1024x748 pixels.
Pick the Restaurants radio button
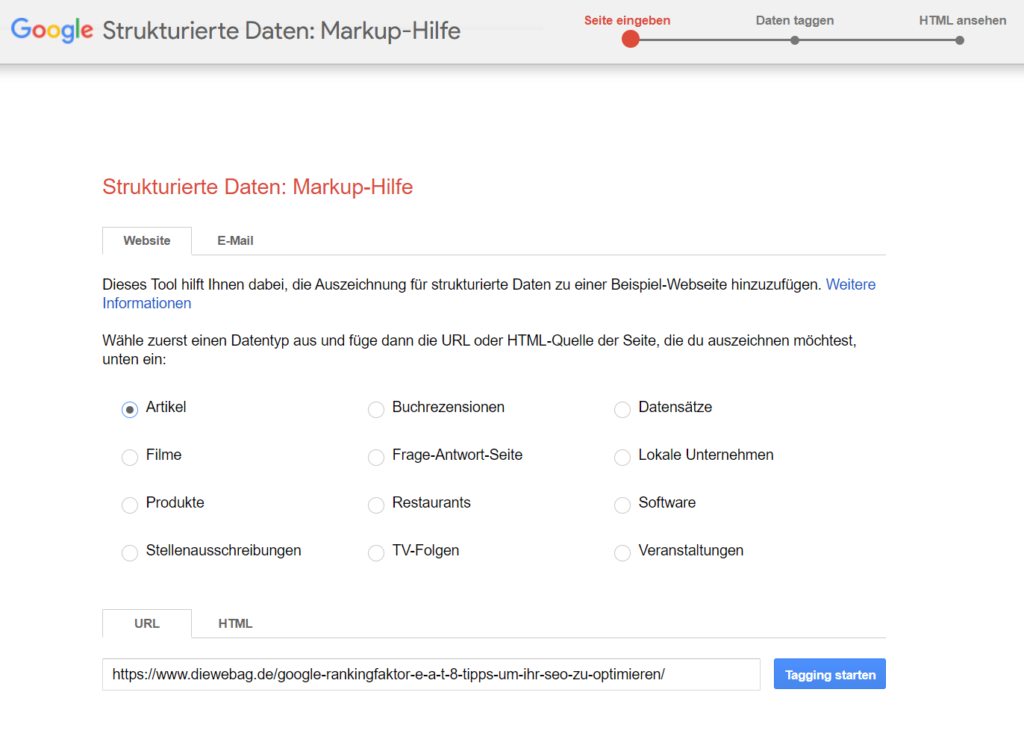click(376, 505)
